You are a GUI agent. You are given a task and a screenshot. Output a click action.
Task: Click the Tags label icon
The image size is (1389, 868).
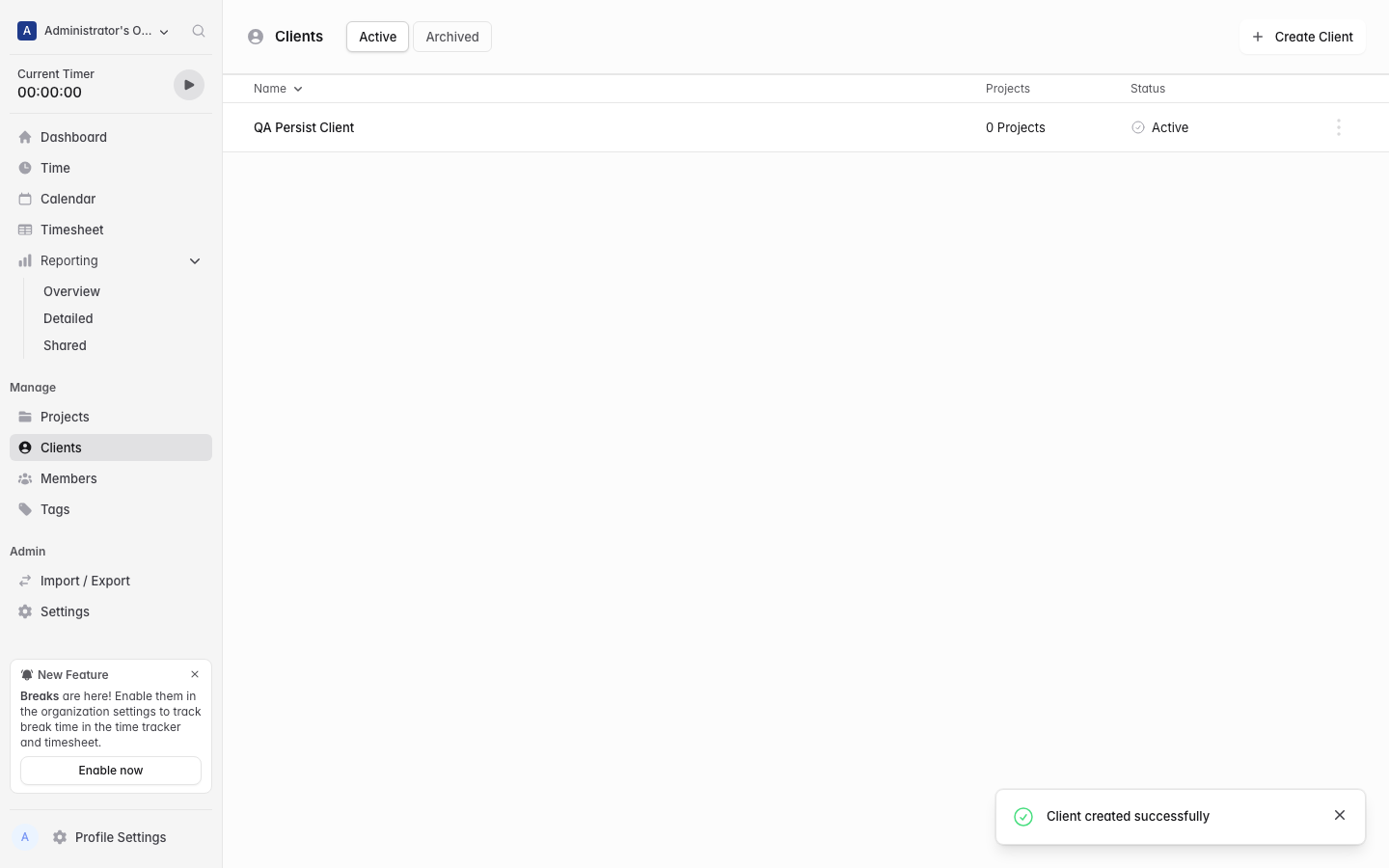(25, 509)
